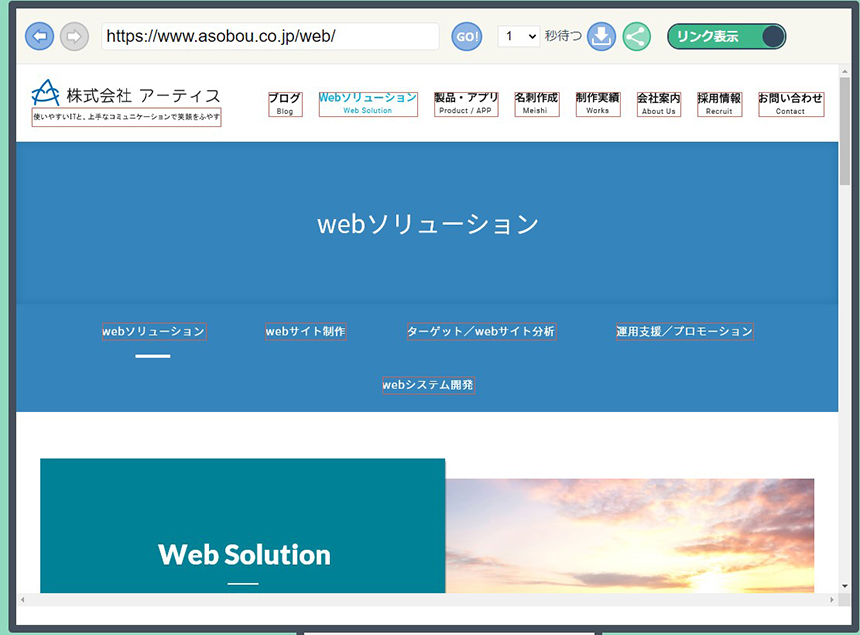Select the webソリューション sub-navigation link
Image resolution: width=860 pixels, height=635 pixels.
click(154, 331)
